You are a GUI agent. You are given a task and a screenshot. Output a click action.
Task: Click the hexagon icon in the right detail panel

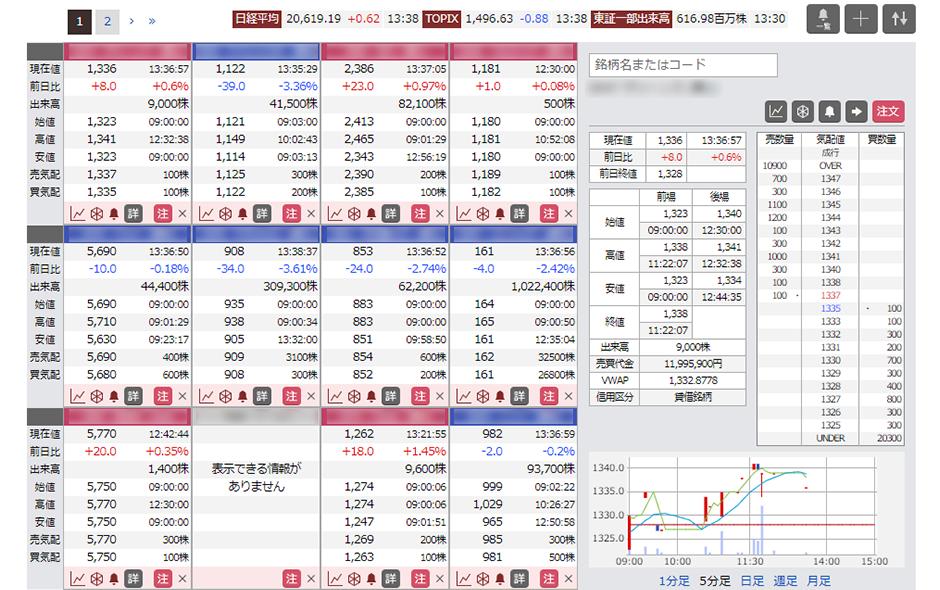[x=802, y=111]
